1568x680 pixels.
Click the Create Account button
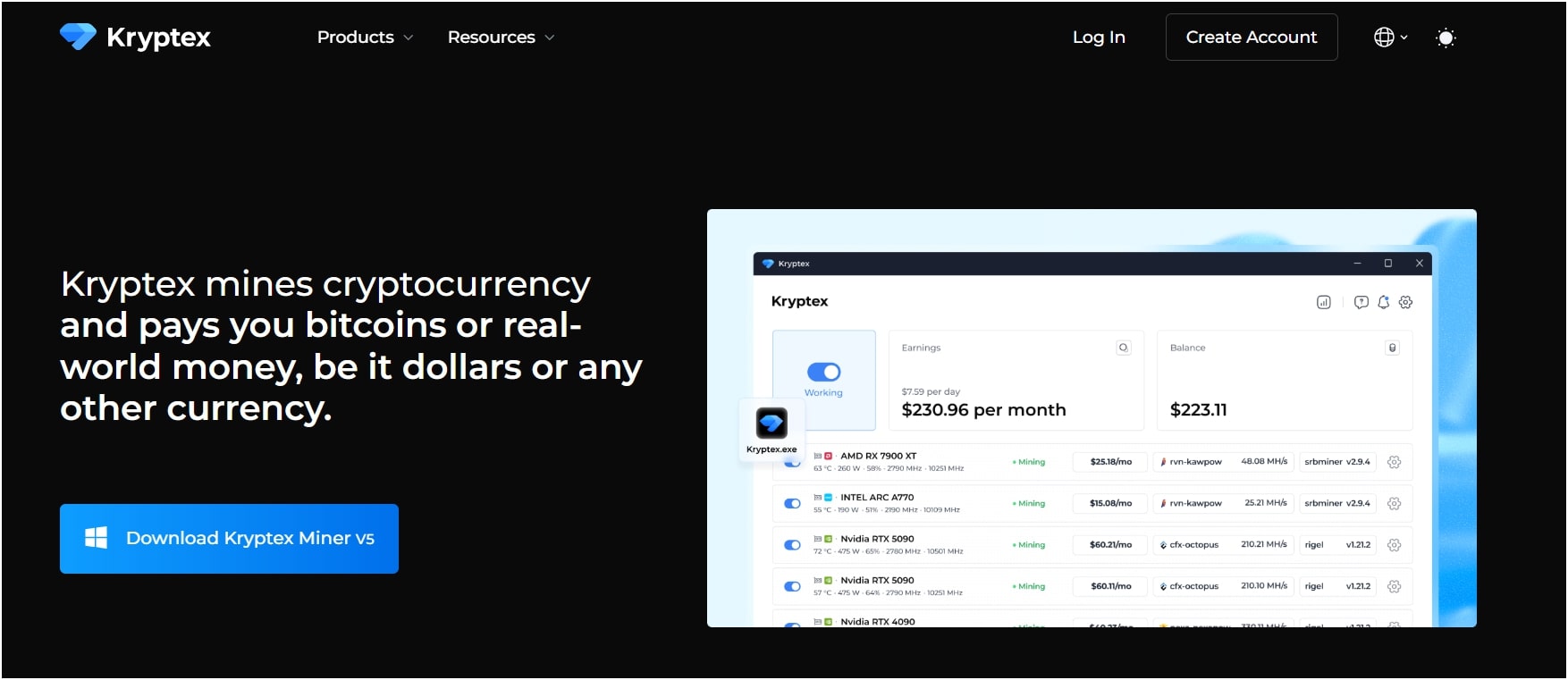pyautogui.click(x=1252, y=38)
